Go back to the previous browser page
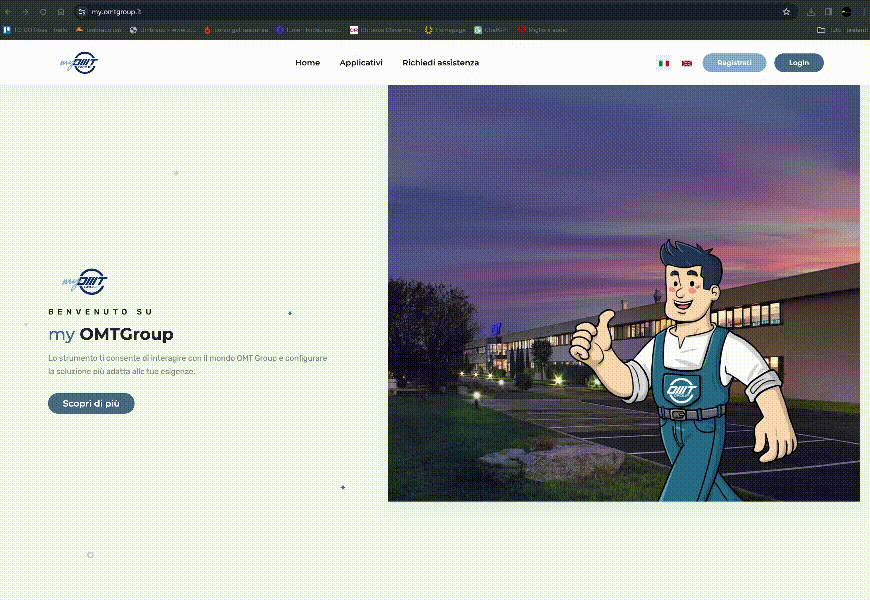The width and height of the screenshot is (870, 600). tap(8, 12)
